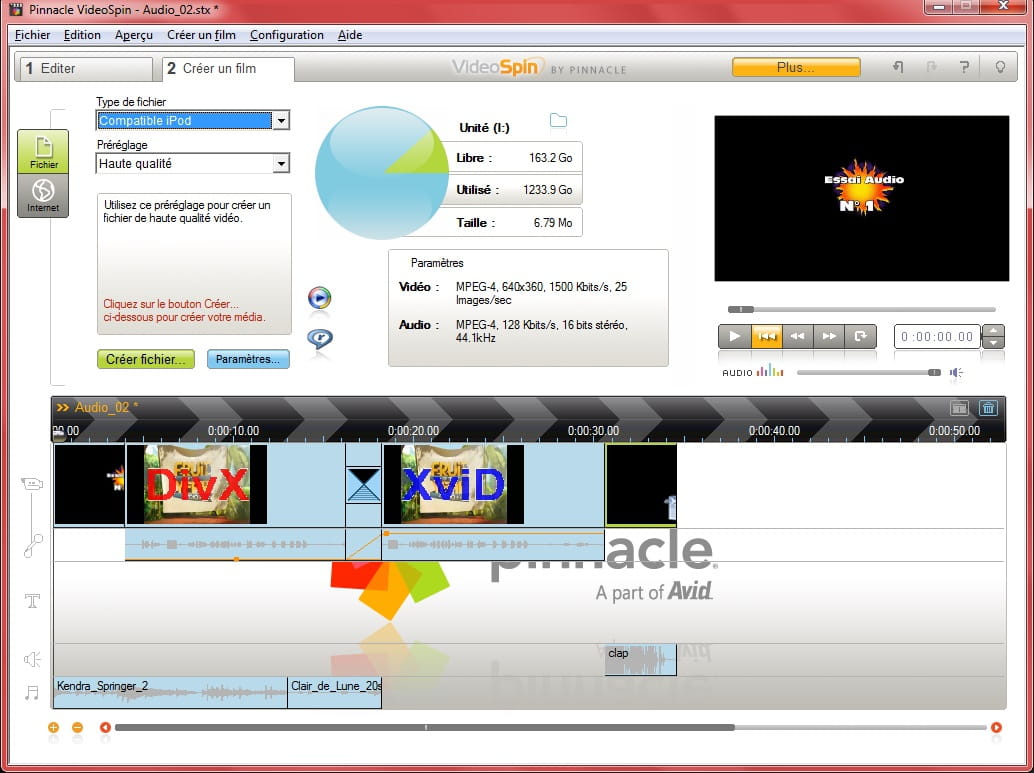Screen dimensions: 1034x773
Task: Click the Créer fichier... button
Action: [x=146, y=359]
